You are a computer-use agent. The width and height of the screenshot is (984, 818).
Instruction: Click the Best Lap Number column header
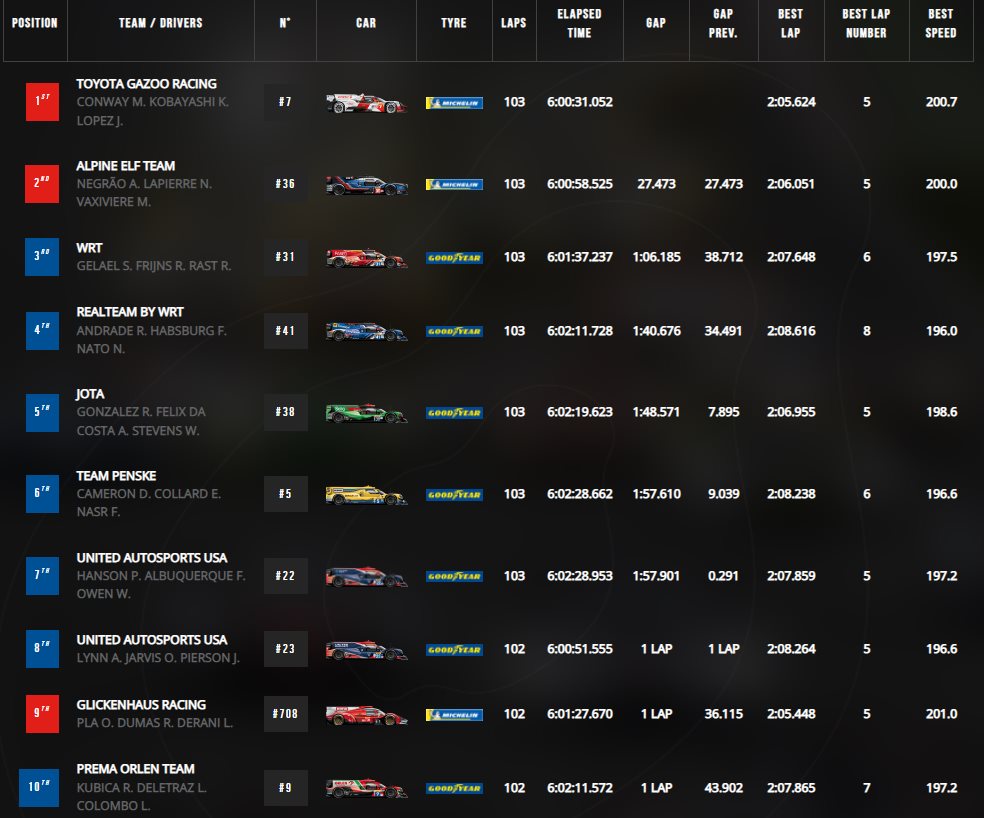tap(866, 23)
